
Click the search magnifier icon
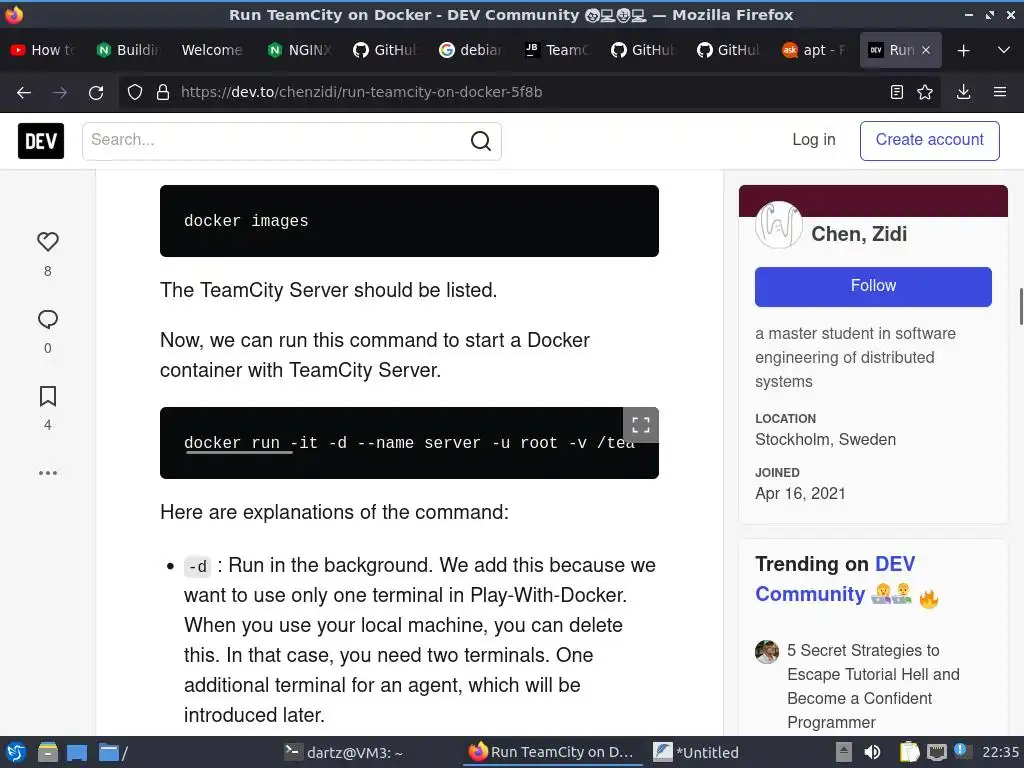481,140
